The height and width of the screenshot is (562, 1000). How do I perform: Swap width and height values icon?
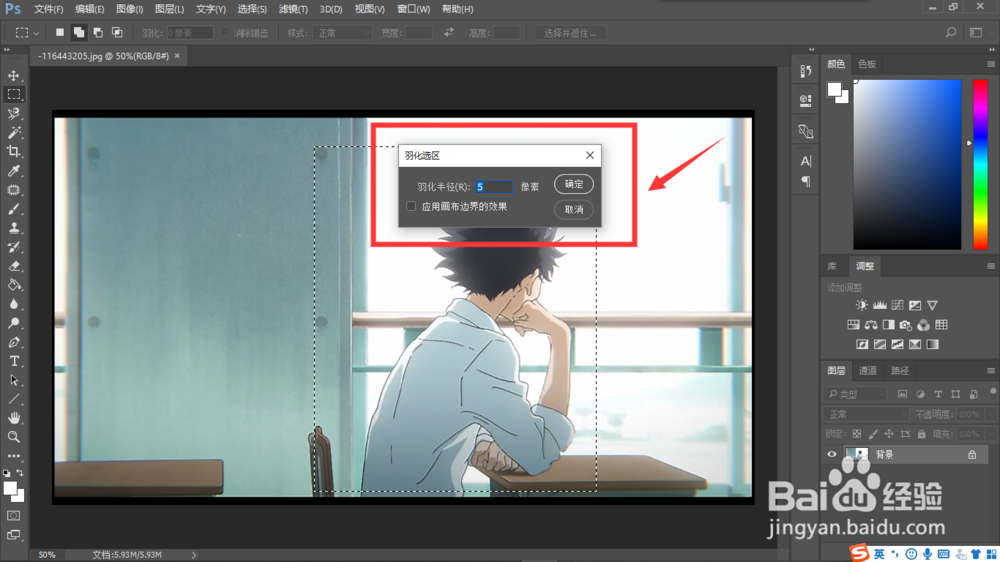click(x=449, y=32)
